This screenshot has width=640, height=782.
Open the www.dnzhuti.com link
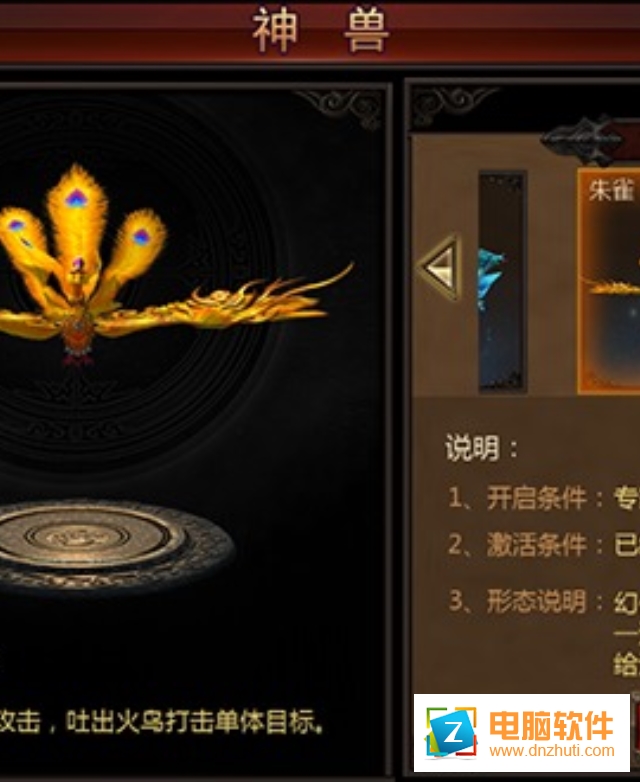[x=552, y=750]
